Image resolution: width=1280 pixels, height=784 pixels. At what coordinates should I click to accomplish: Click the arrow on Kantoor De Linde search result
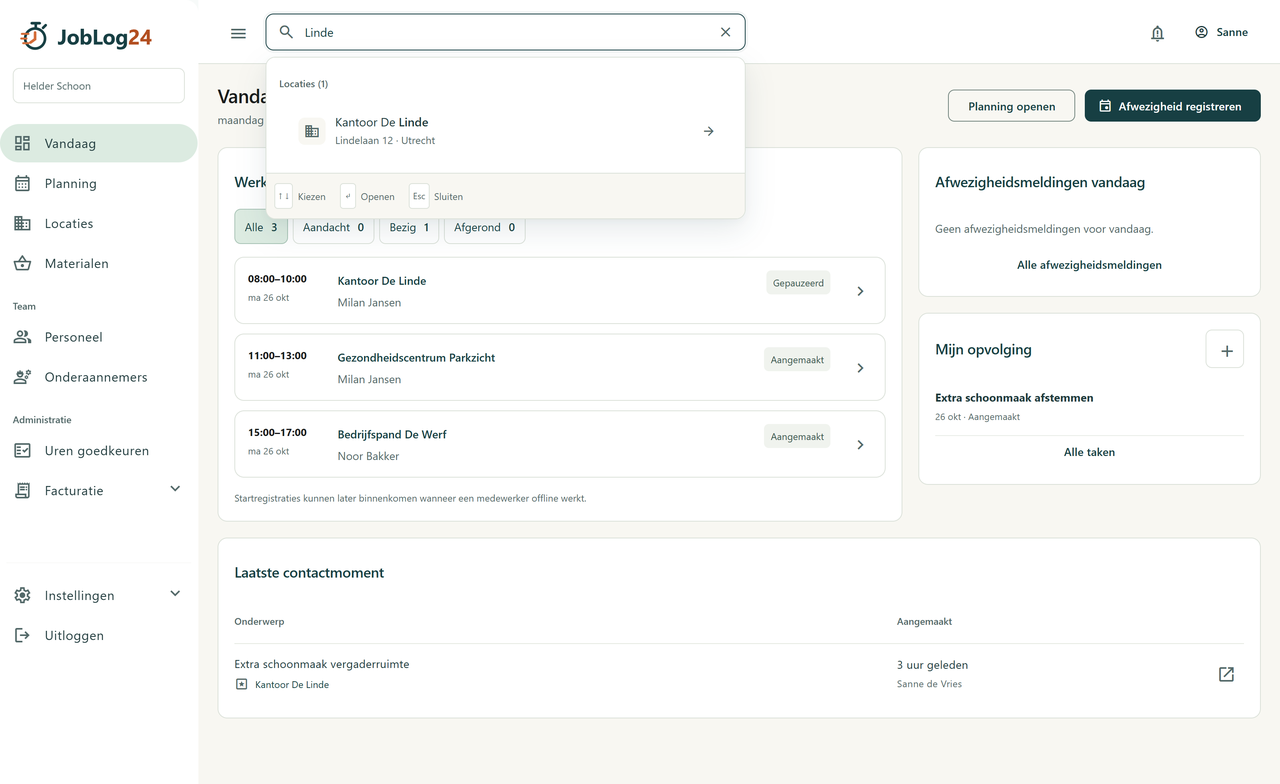pyautogui.click(x=708, y=131)
